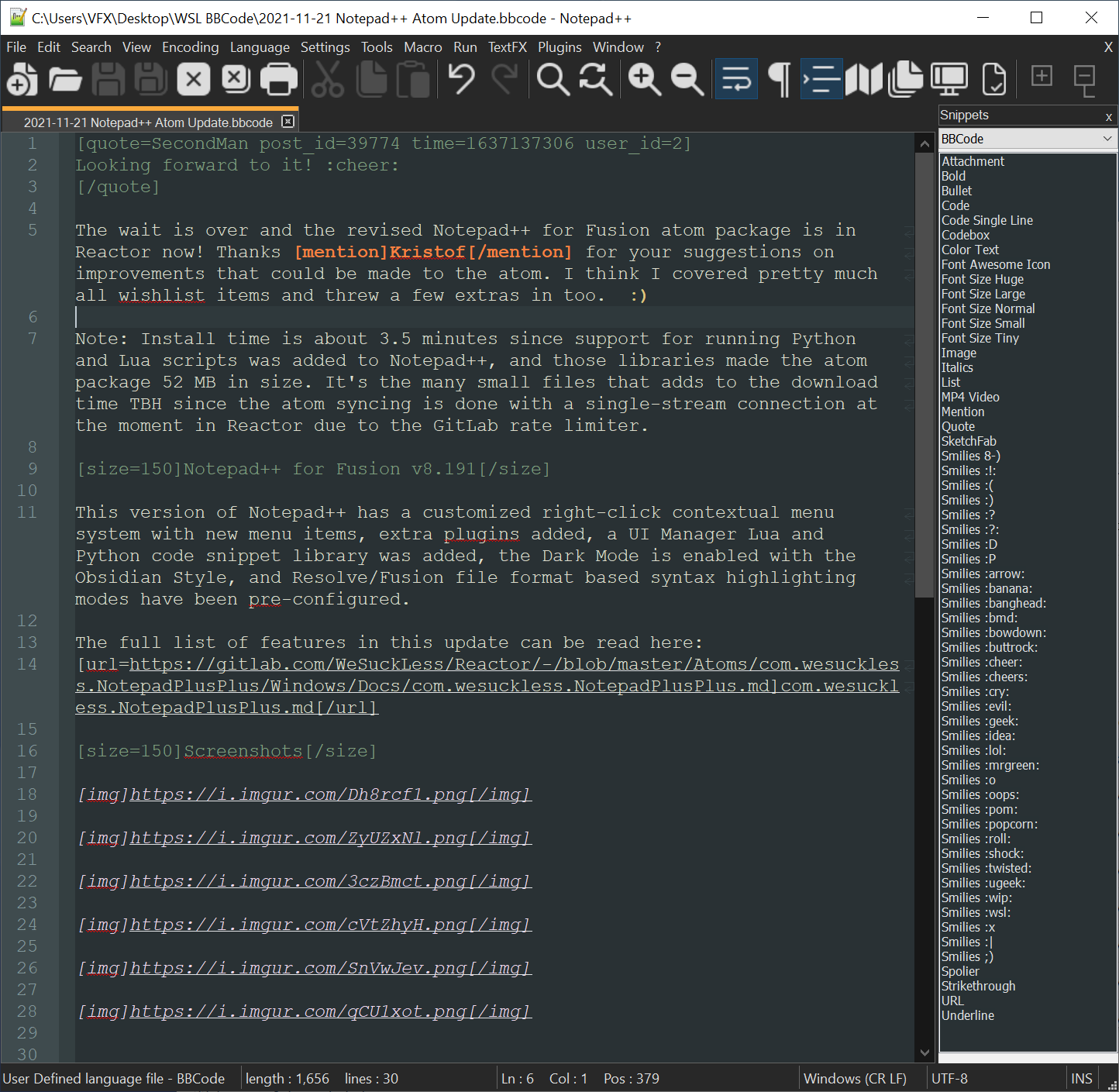This screenshot has height=1092, width=1119.
Task: Click the Redo arrow icon
Action: pyautogui.click(x=505, y=79)
